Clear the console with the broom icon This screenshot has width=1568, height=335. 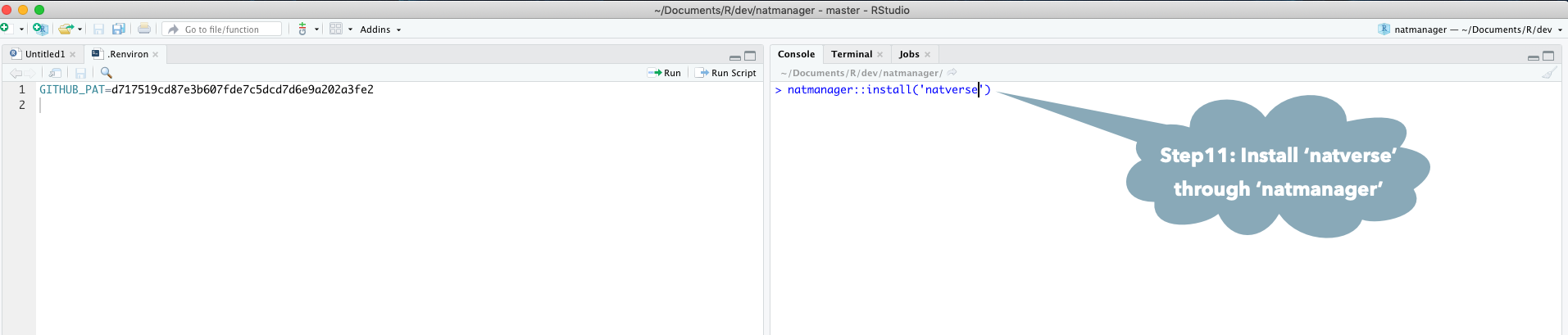pos(1548,73)
